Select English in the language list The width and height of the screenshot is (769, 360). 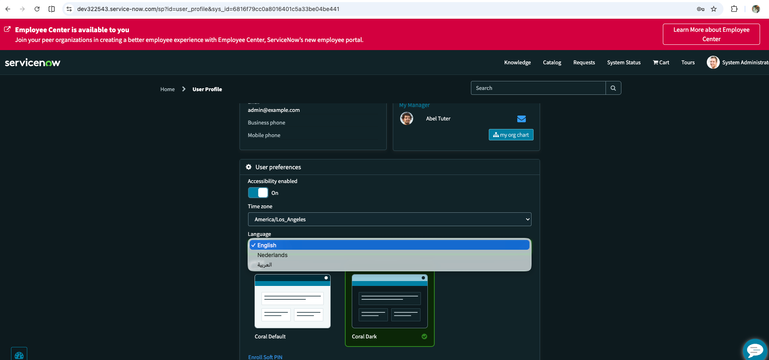pyautogui.click(x=389, y=245)
